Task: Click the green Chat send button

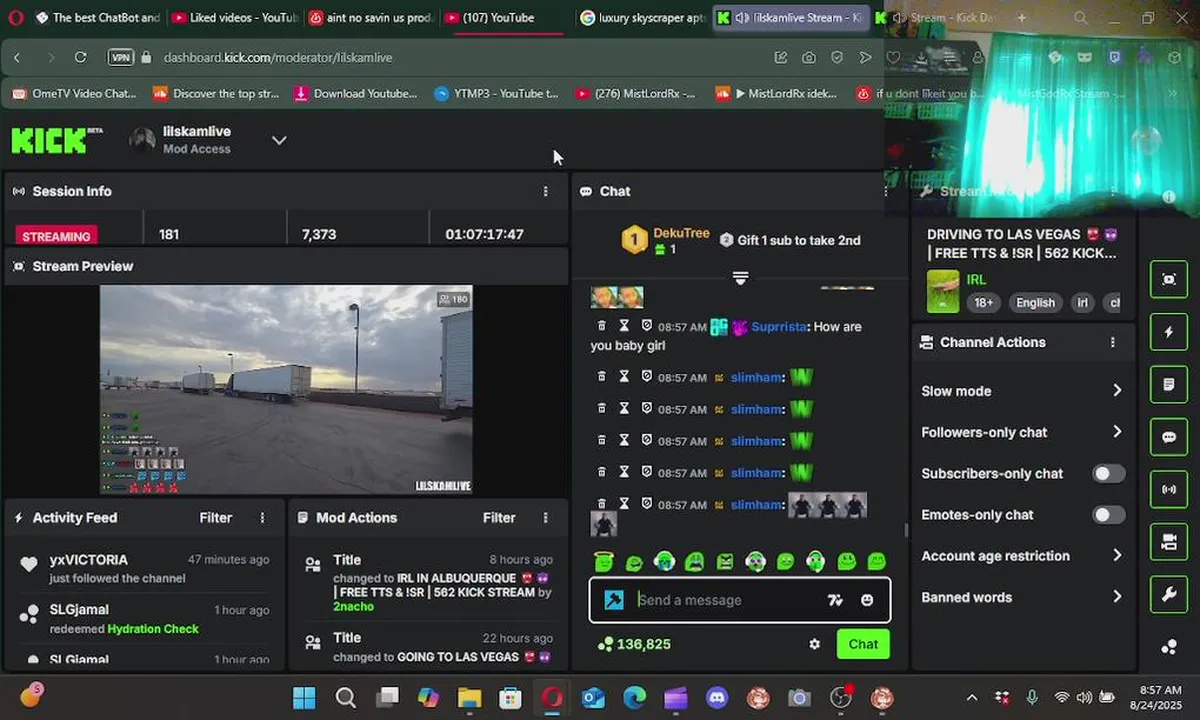Action: tap(863, 644)
